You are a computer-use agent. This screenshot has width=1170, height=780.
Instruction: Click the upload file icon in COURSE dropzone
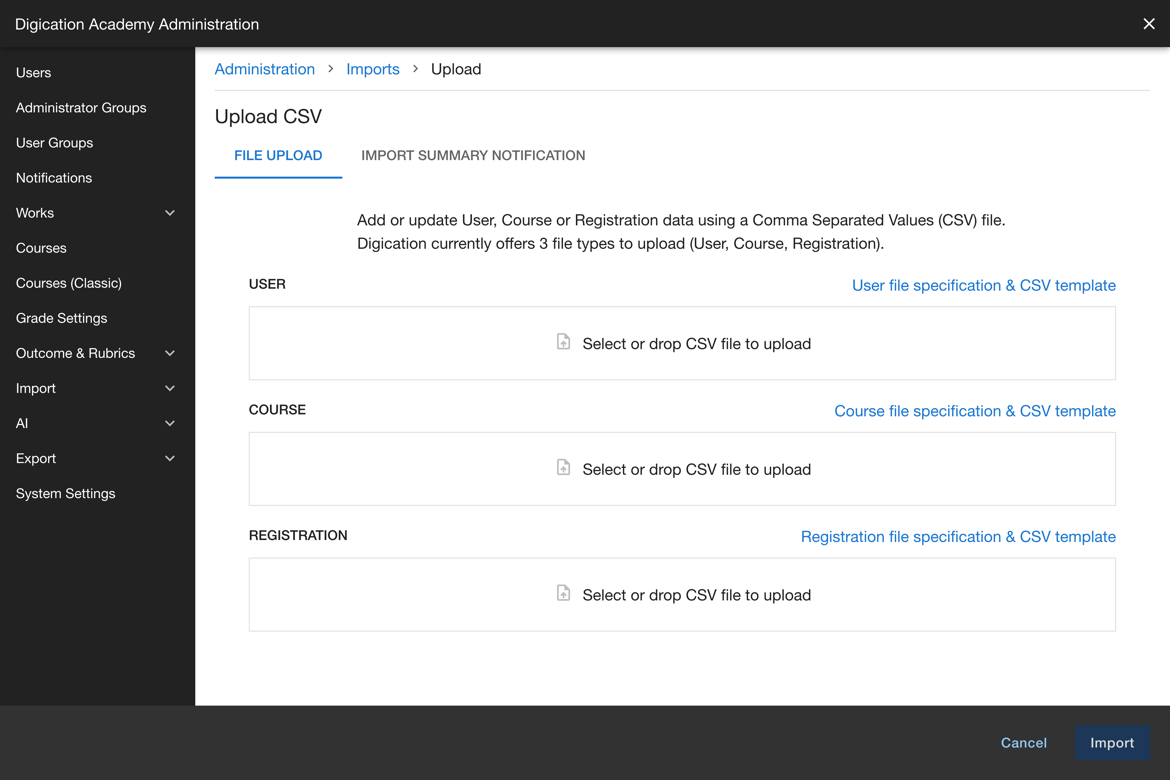(563, 467)
